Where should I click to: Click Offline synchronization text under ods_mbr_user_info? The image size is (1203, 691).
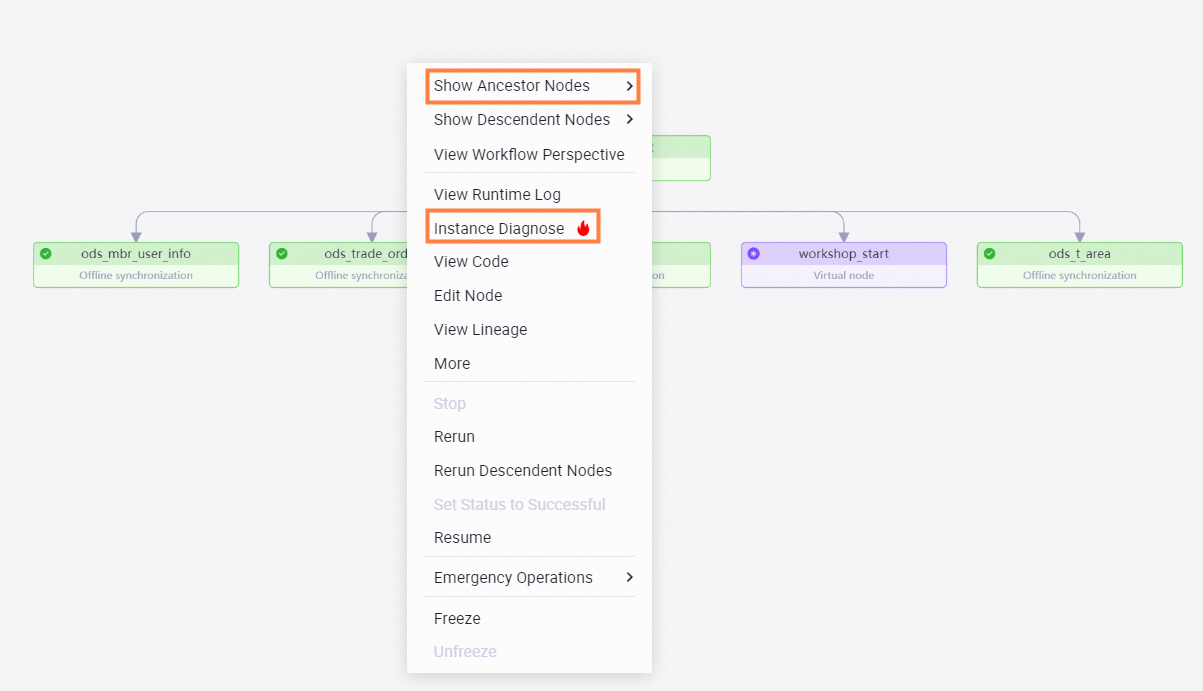click(x=136, y=276)
